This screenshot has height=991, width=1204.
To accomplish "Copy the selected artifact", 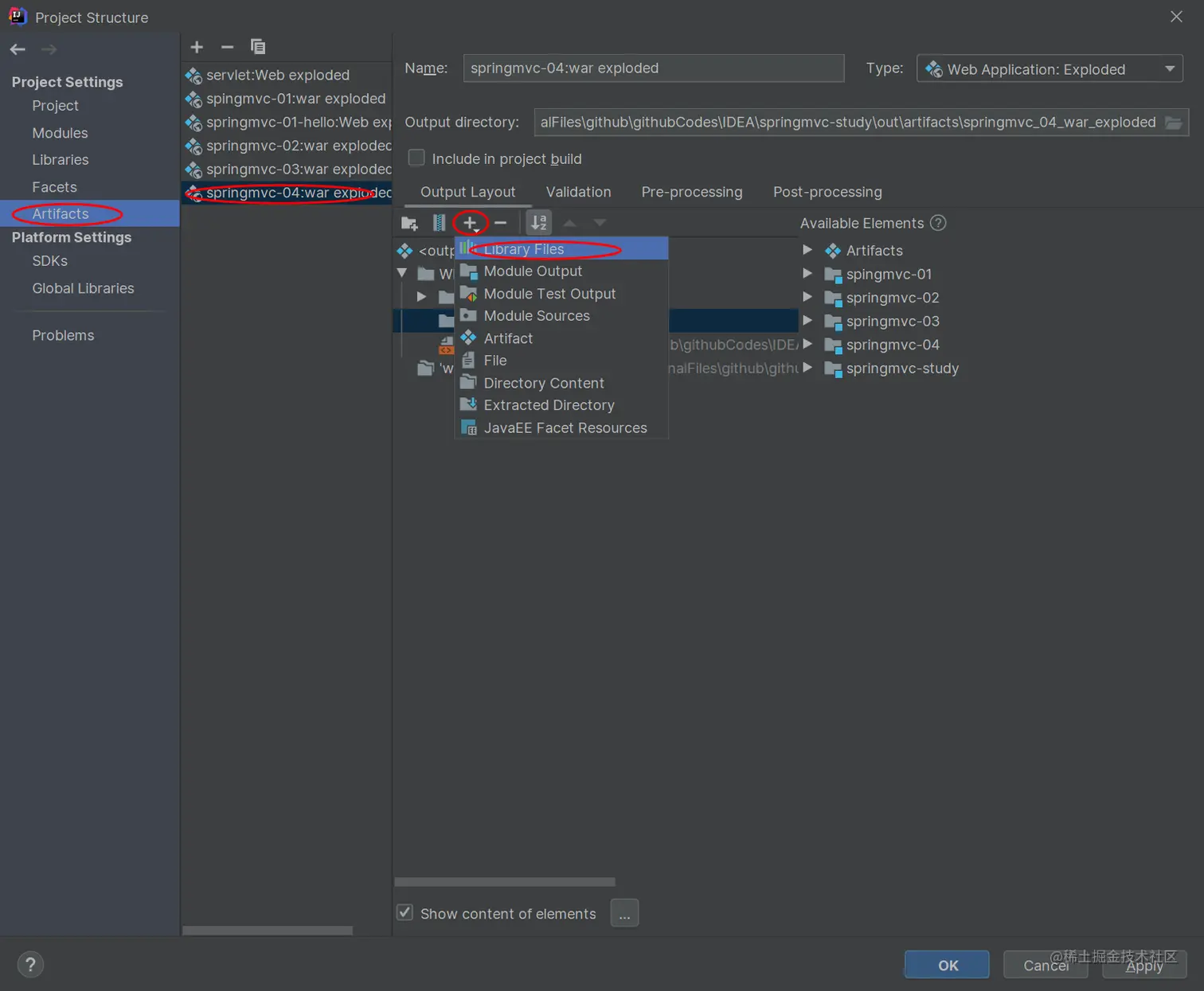I will click(258, 47).
